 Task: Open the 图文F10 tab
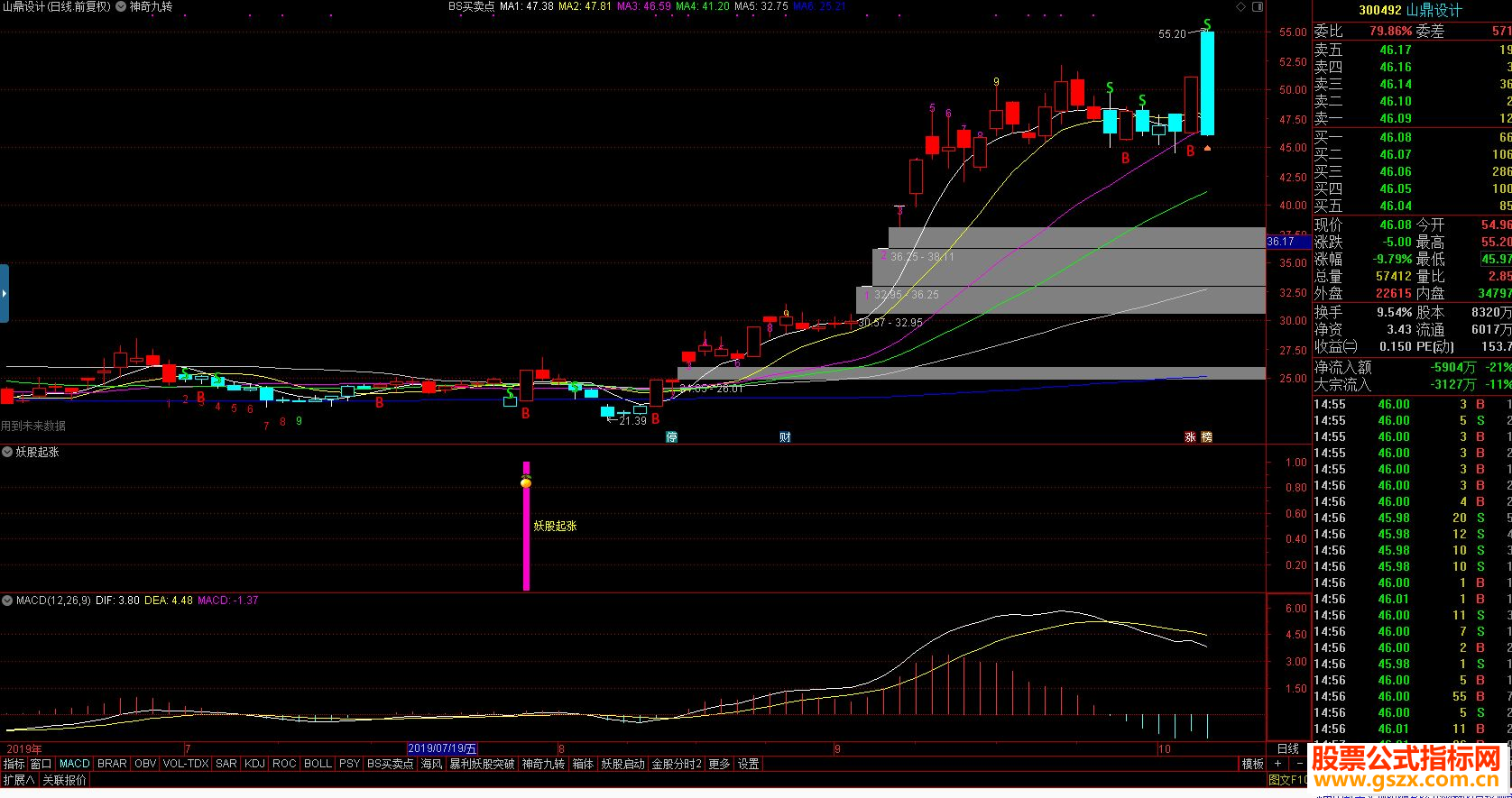click(1288, 780)
